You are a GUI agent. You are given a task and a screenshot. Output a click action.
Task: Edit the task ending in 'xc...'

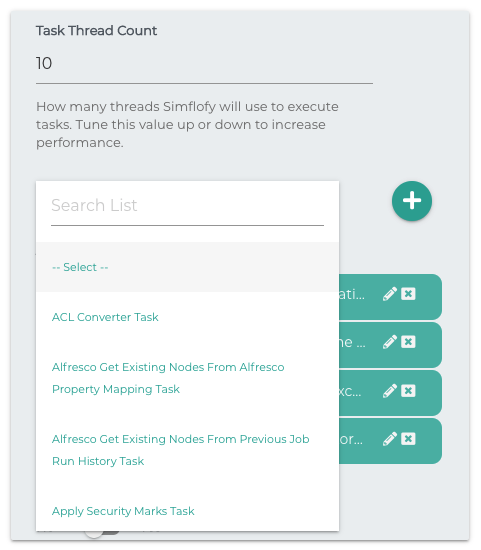(389, 391)
